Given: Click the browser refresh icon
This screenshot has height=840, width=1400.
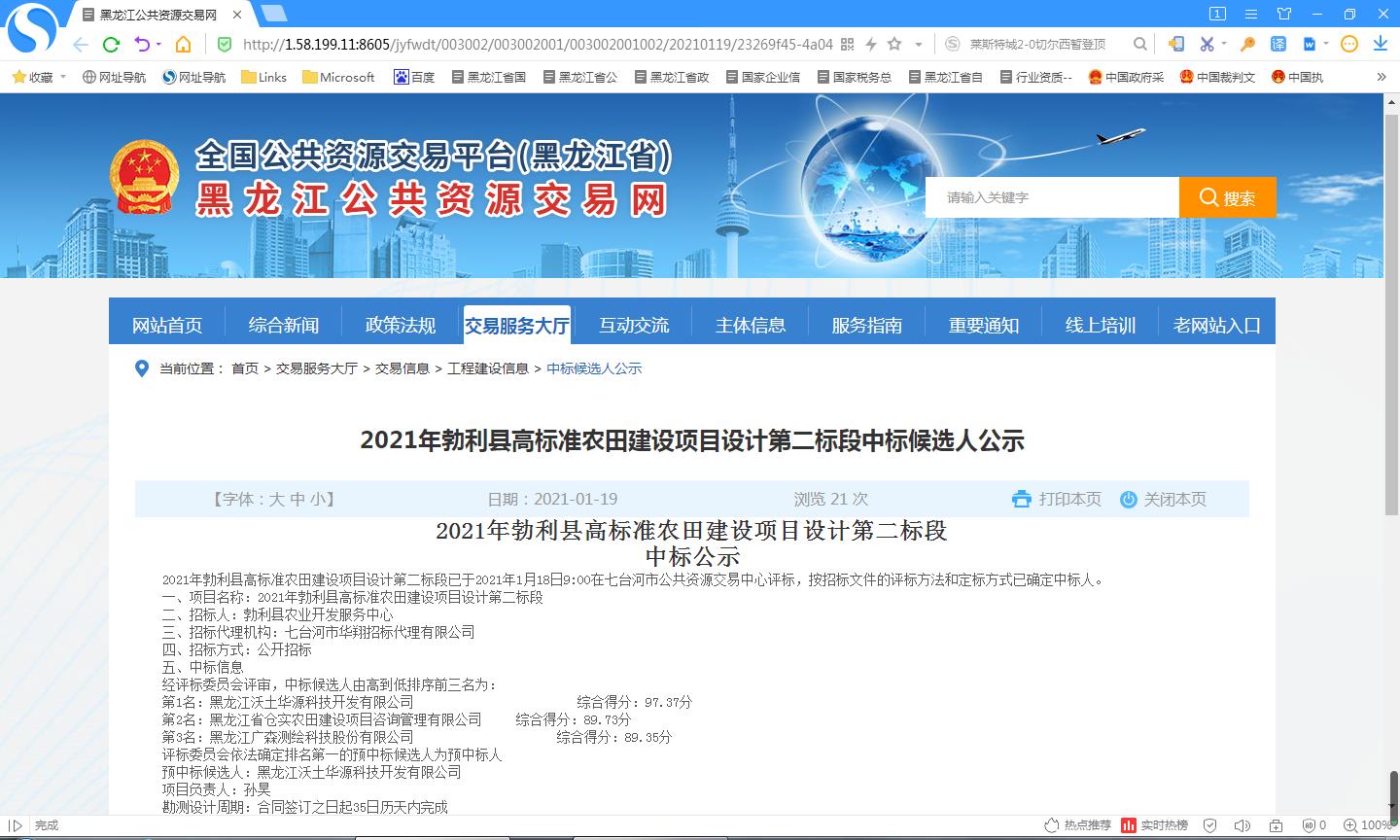Looking at the screenshot, I should [111, 44].
